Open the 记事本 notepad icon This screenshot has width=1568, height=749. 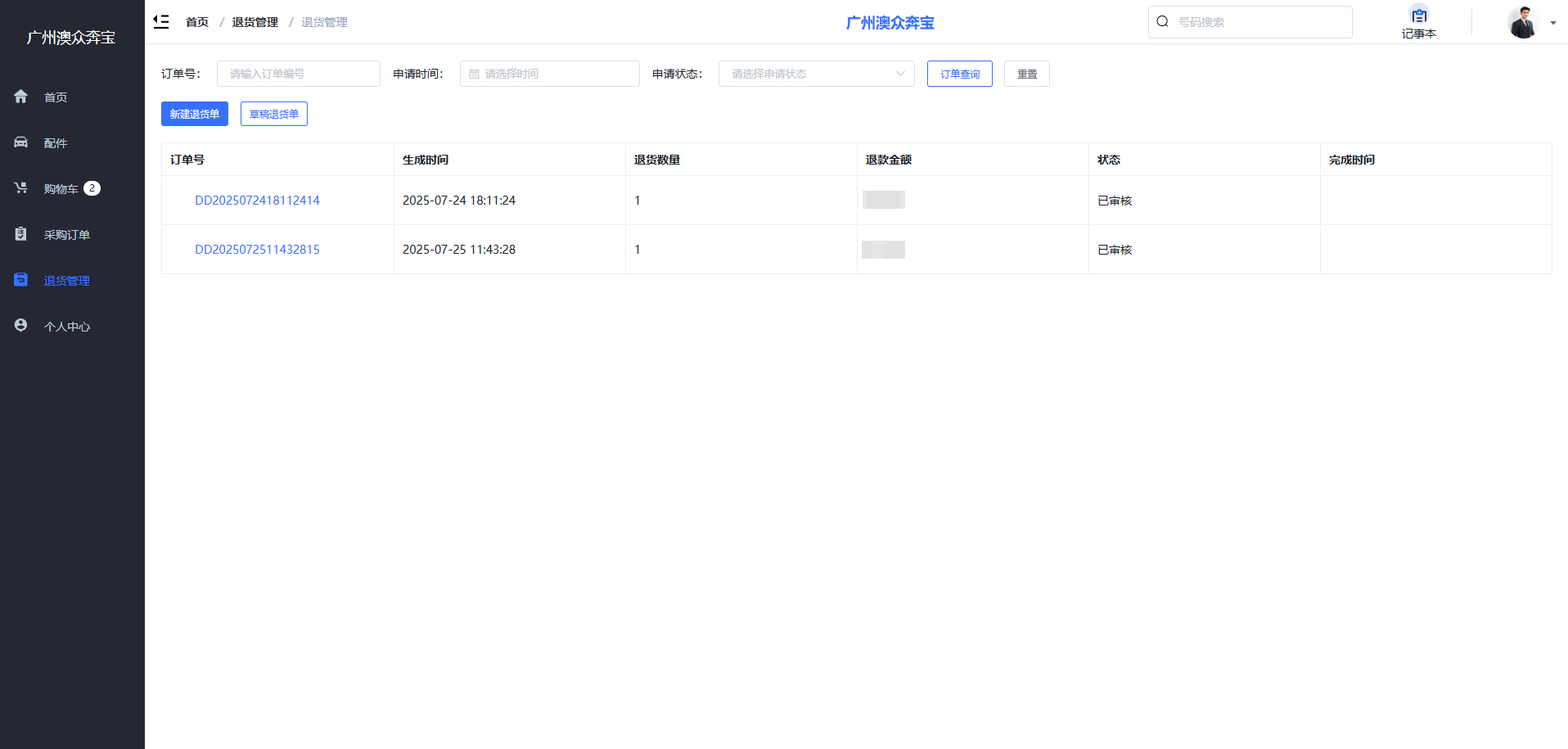(1419, 15)
